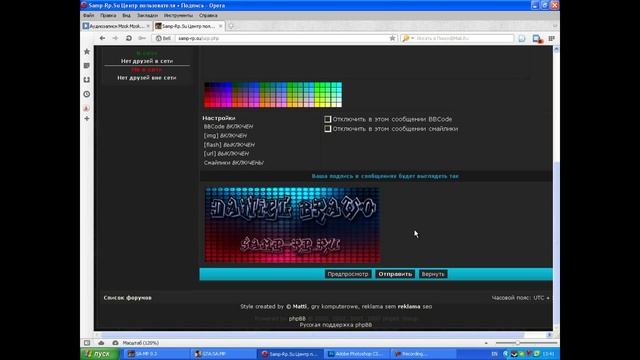Open the downloads panel icon in sidebar
Viewport: 640px width, 360px height.
click(87, 80)
